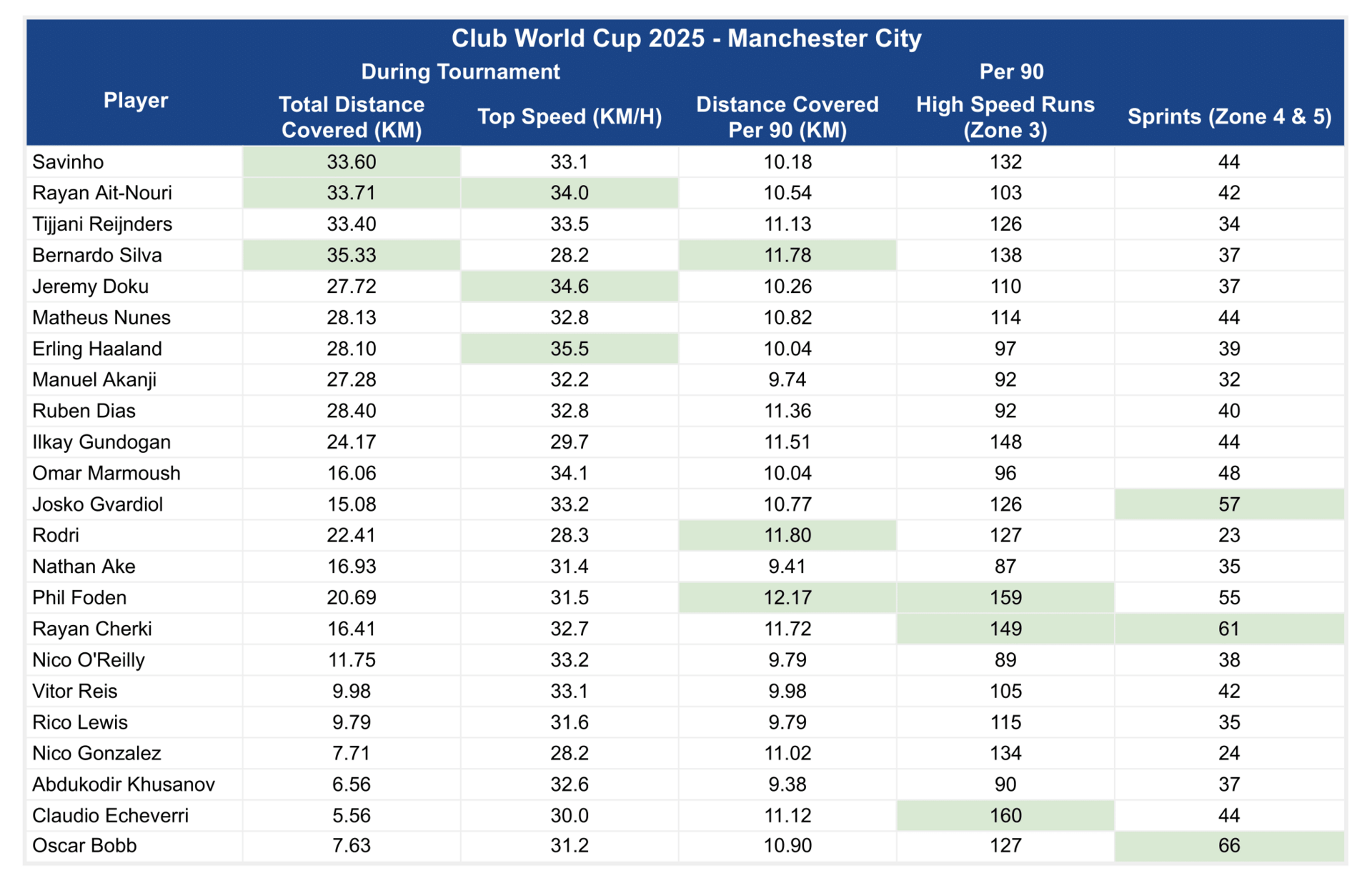Screen dimensions: 1372x883
Task: Select the Total Distance Covered (KM) header
Action: coord(352,117)
